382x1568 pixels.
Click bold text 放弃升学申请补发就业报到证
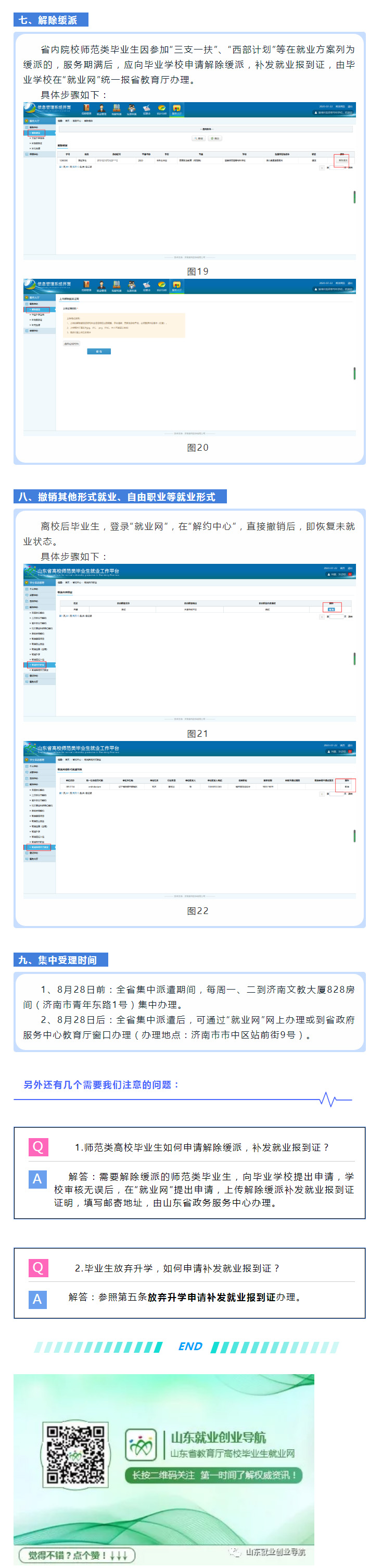point(211,1297)
